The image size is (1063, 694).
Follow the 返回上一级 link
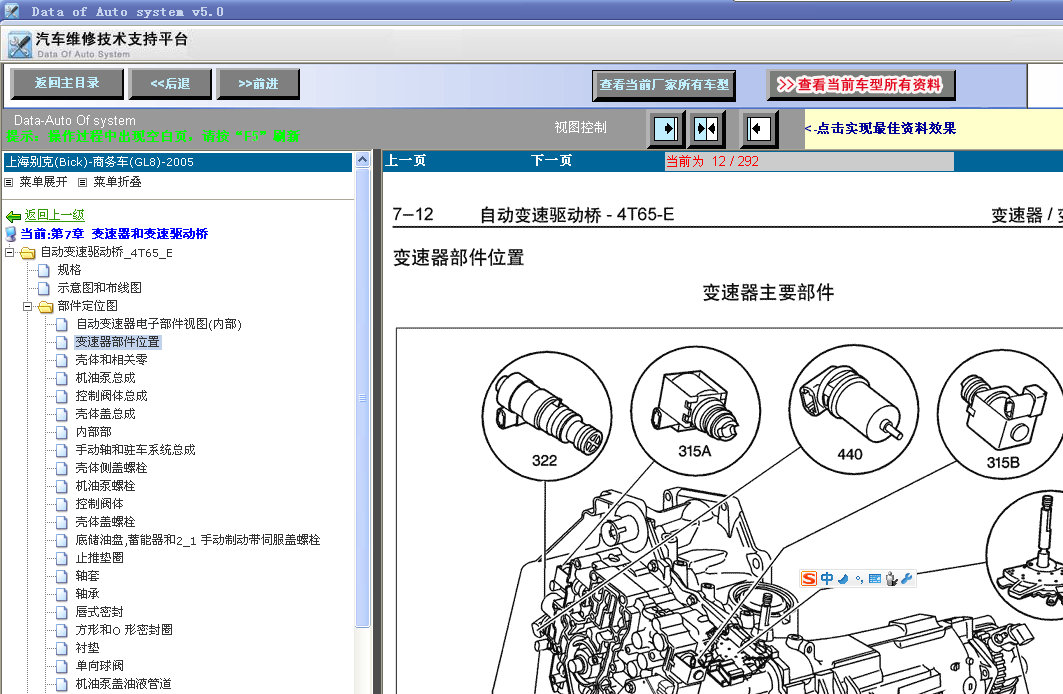tap(55, 215)
